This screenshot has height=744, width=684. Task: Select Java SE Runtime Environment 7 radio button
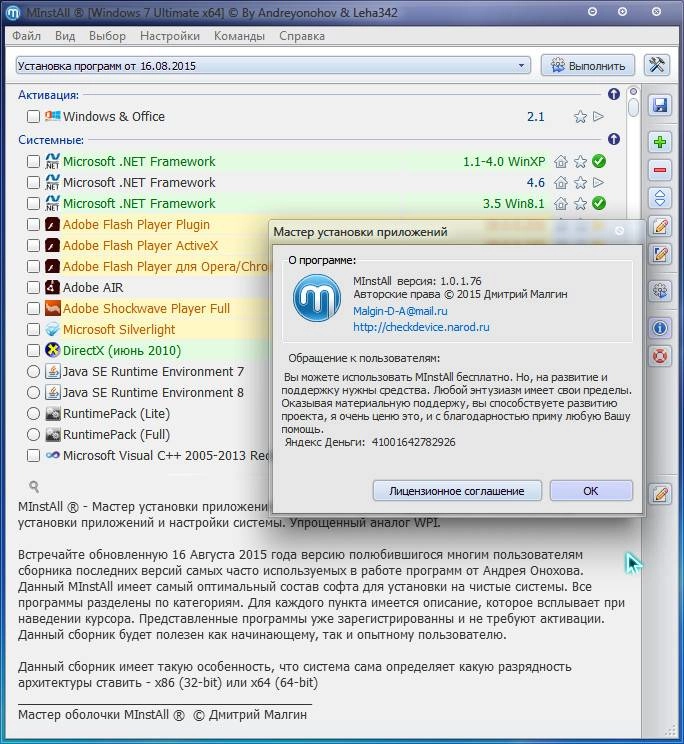(33, 372)
